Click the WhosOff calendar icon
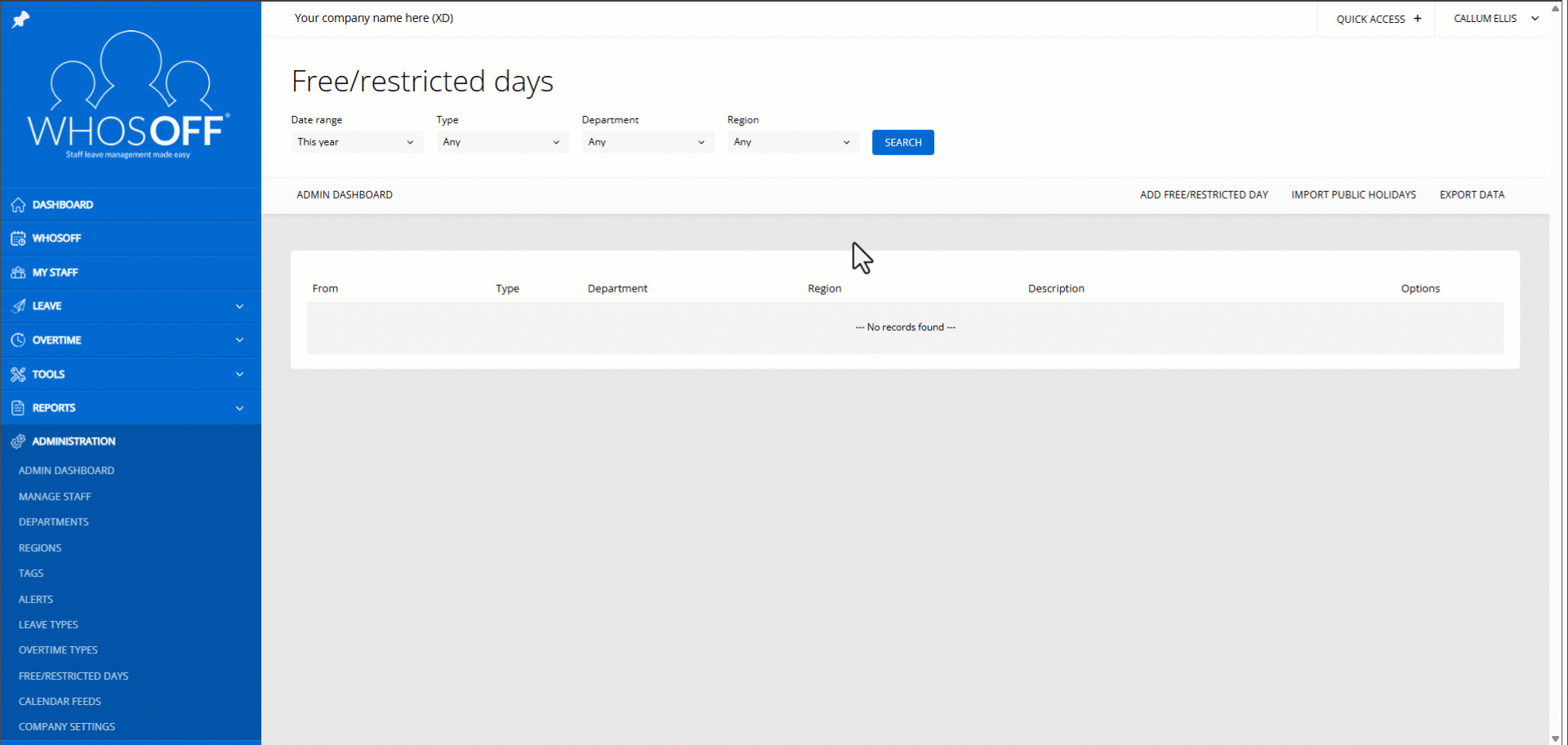1568x745 pixels. [x=18, y=239]
